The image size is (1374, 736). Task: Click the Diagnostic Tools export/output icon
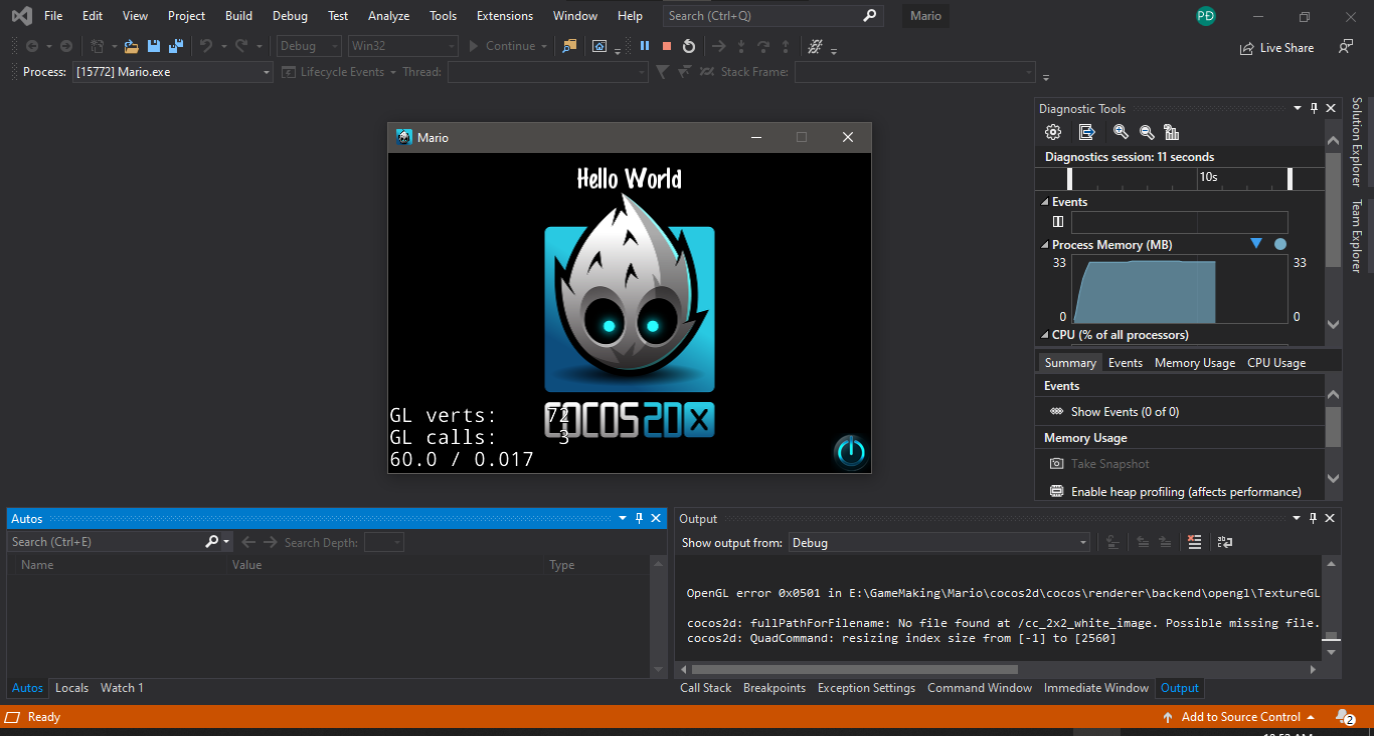point(1087,132)
